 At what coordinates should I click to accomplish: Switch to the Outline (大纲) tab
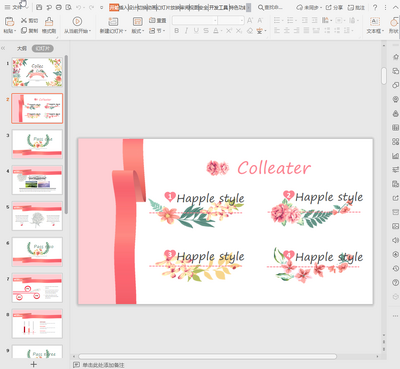point(22,48)
